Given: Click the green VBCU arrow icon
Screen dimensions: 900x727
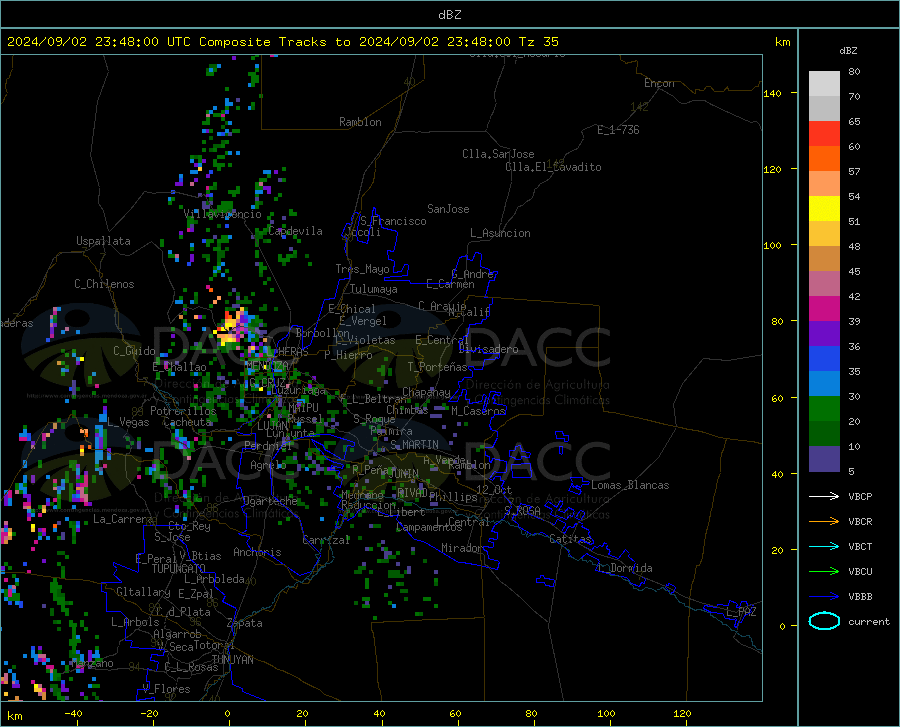Looking at the screenshot, I should click(824, 572).
